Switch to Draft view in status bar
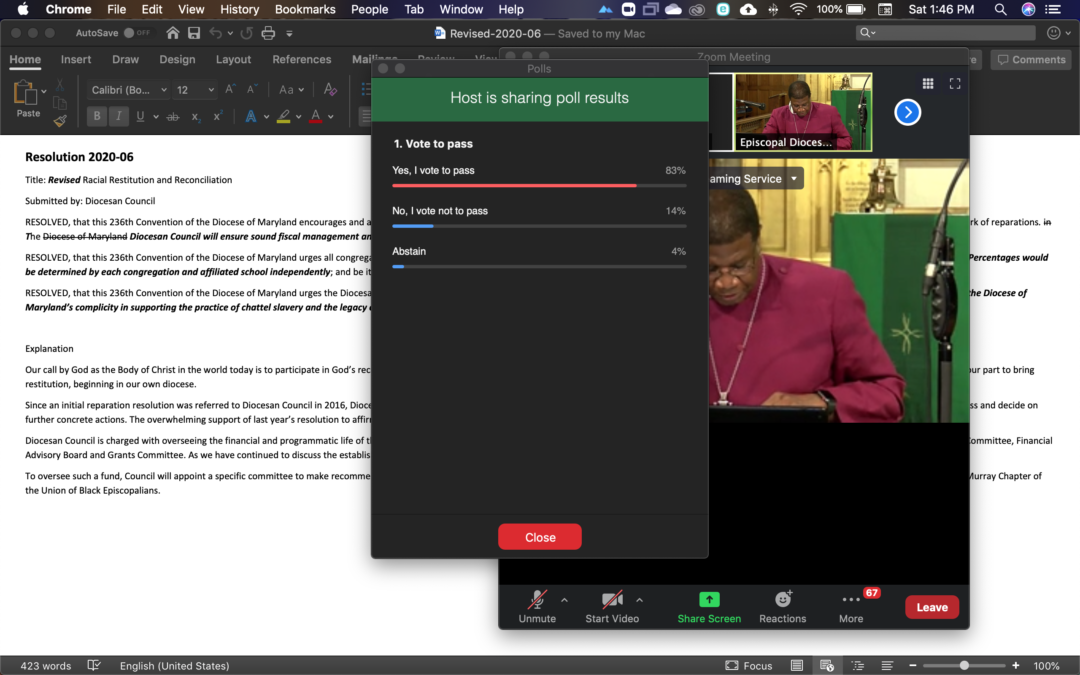This screenshot has width=1080, height=675. pos(887,665)
